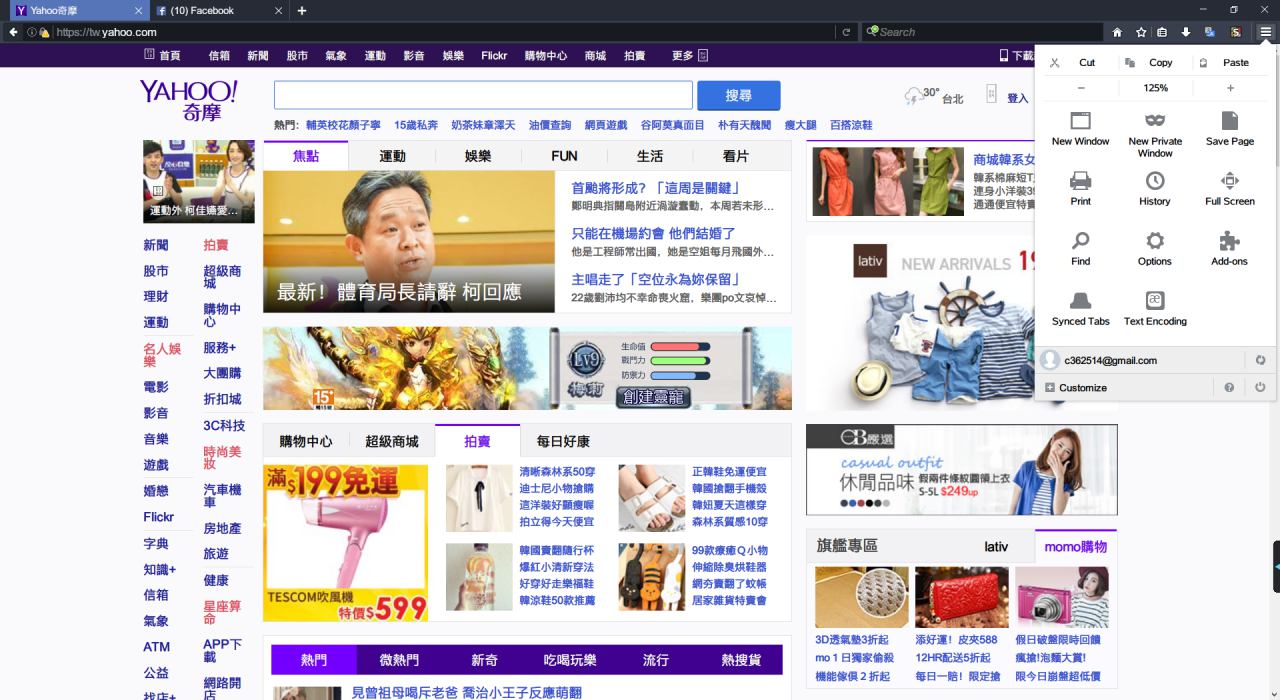Select the 娛樂 news tab
The image size is (1280, 700).
click(x=478, y=156)
